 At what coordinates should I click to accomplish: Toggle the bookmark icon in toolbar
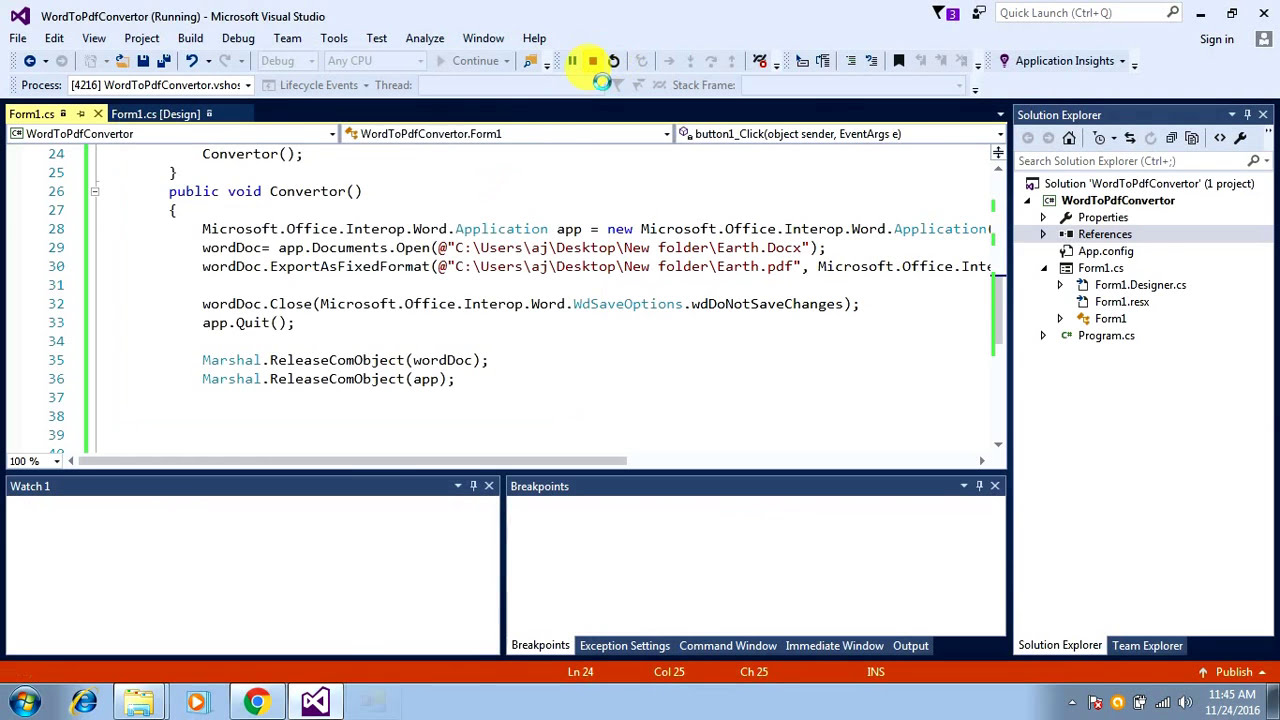(898, 61)
